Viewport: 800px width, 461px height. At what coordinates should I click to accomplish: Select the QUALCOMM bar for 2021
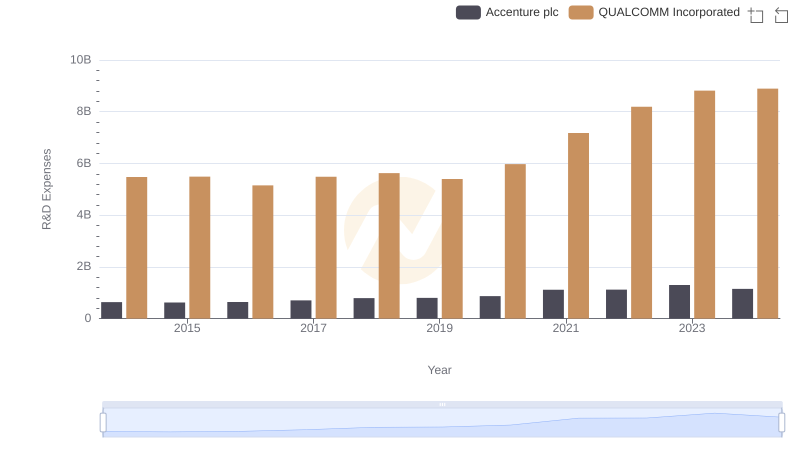[579, 226]
